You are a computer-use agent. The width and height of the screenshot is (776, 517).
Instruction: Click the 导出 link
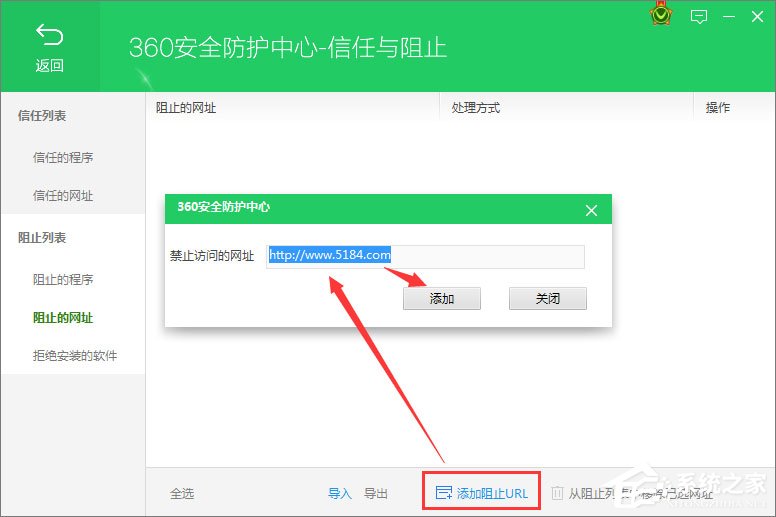376,493
